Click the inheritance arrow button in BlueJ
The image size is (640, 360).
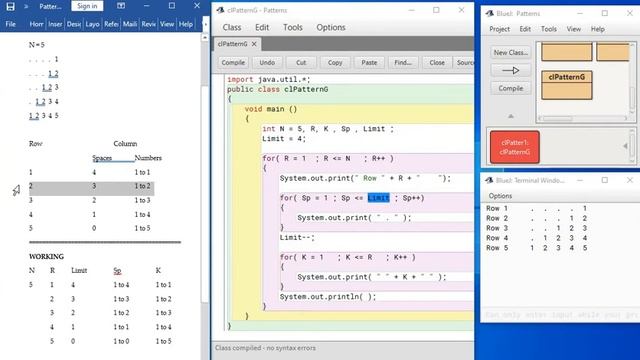coord(511,70)
